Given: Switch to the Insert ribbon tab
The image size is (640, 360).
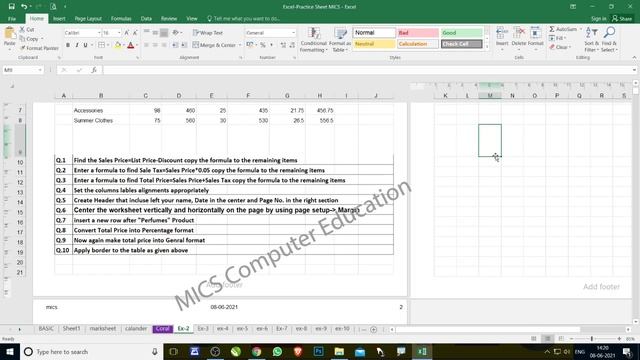Looking at the screenshot, I should tap(59, 19).
